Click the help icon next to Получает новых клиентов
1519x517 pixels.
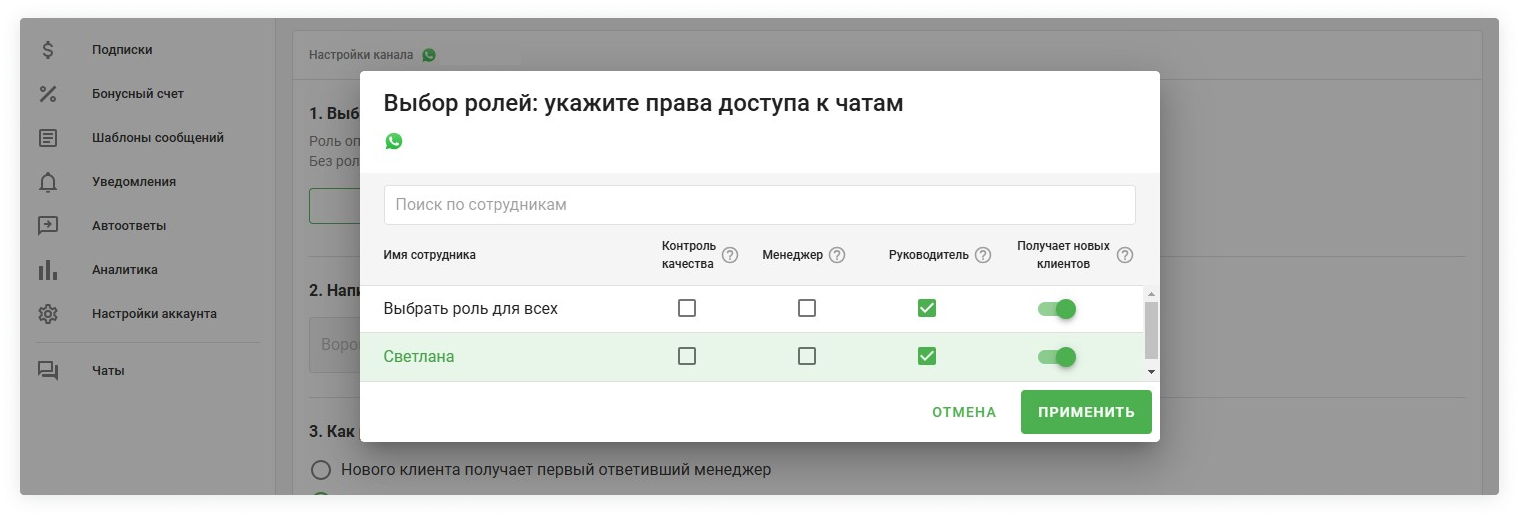pyautogui.click(x=1125, y=255)
